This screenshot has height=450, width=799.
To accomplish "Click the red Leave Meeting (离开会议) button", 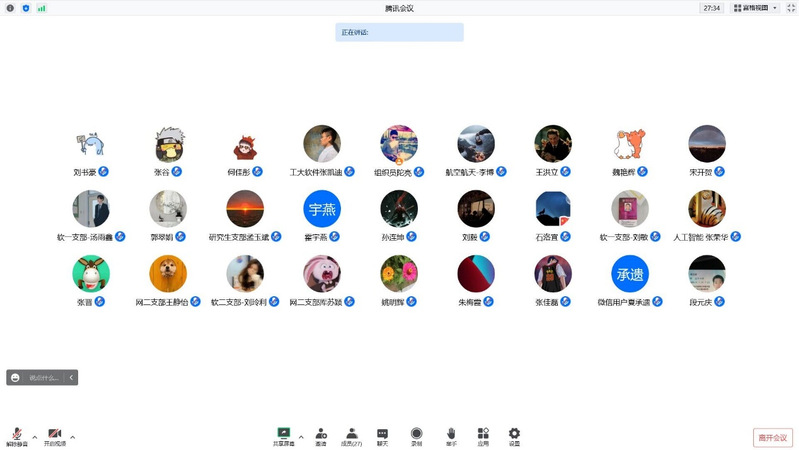I will coord(772,438).
